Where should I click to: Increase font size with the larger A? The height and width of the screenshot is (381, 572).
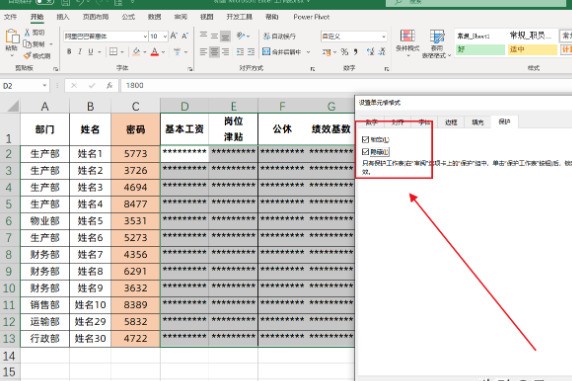[x=174, y=36]
